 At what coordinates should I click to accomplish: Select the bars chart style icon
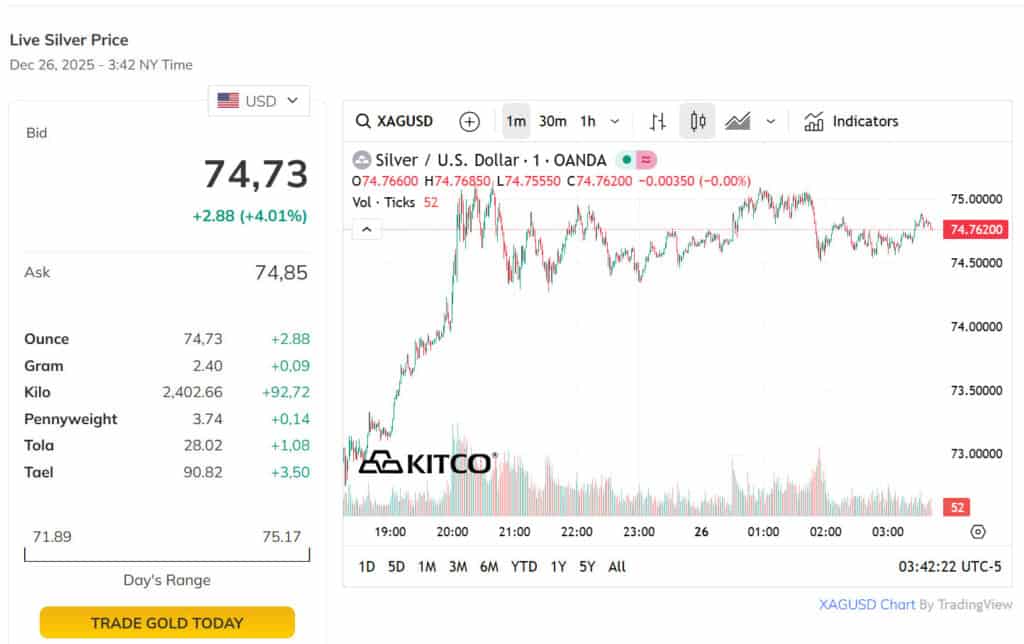tap(658, 121)
